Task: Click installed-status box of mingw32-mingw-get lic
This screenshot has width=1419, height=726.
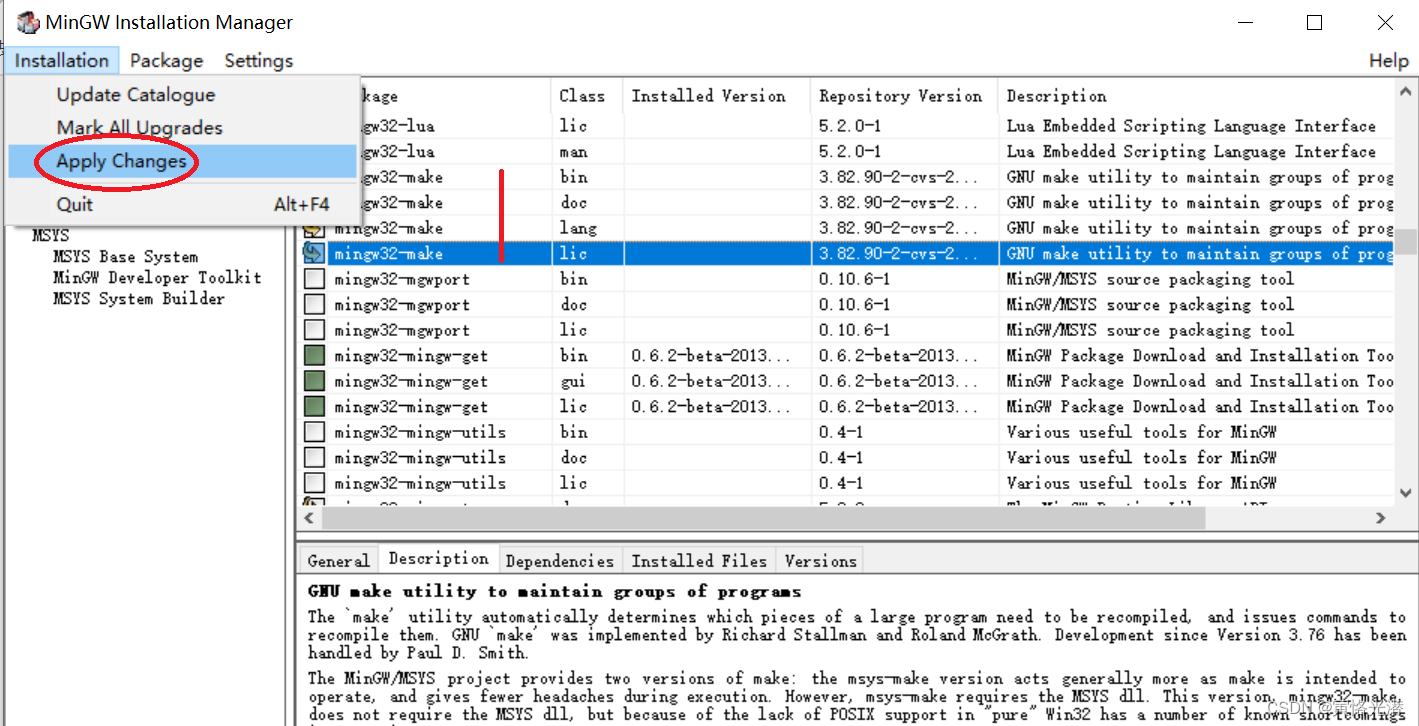Action: click(x=314, y=407)
